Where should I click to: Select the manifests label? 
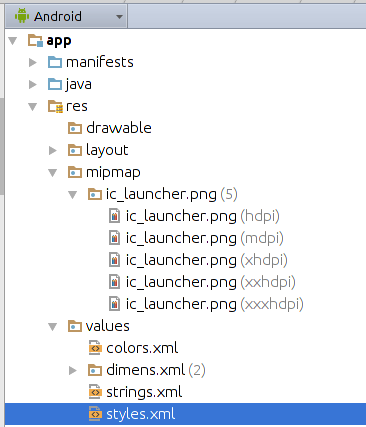point(100,62)
